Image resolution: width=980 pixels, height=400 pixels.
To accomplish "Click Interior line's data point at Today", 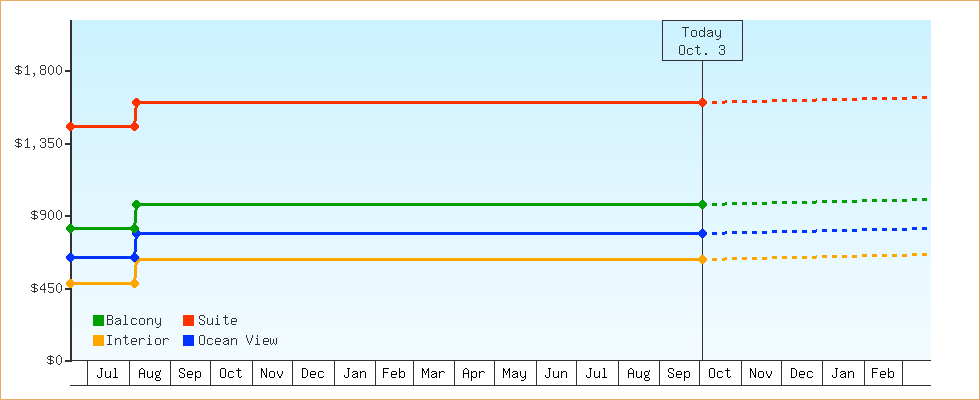I will click(x=703, y=259).
